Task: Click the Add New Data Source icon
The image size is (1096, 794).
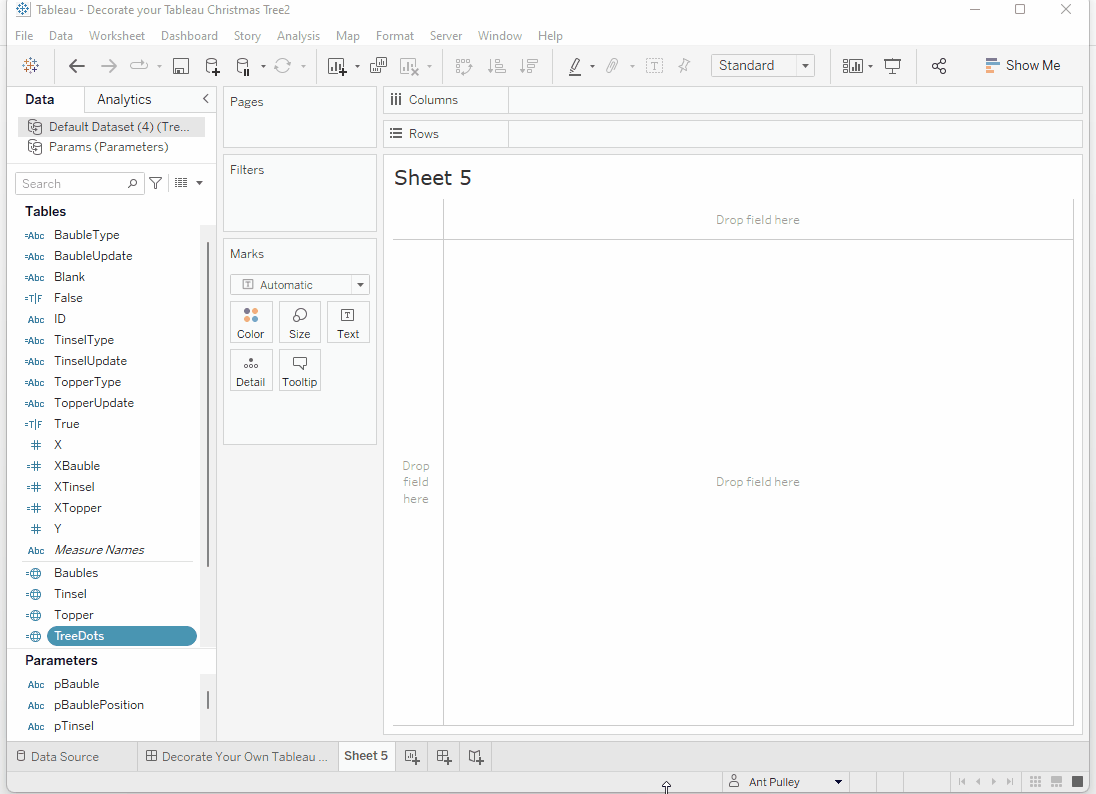Action: 212,66
